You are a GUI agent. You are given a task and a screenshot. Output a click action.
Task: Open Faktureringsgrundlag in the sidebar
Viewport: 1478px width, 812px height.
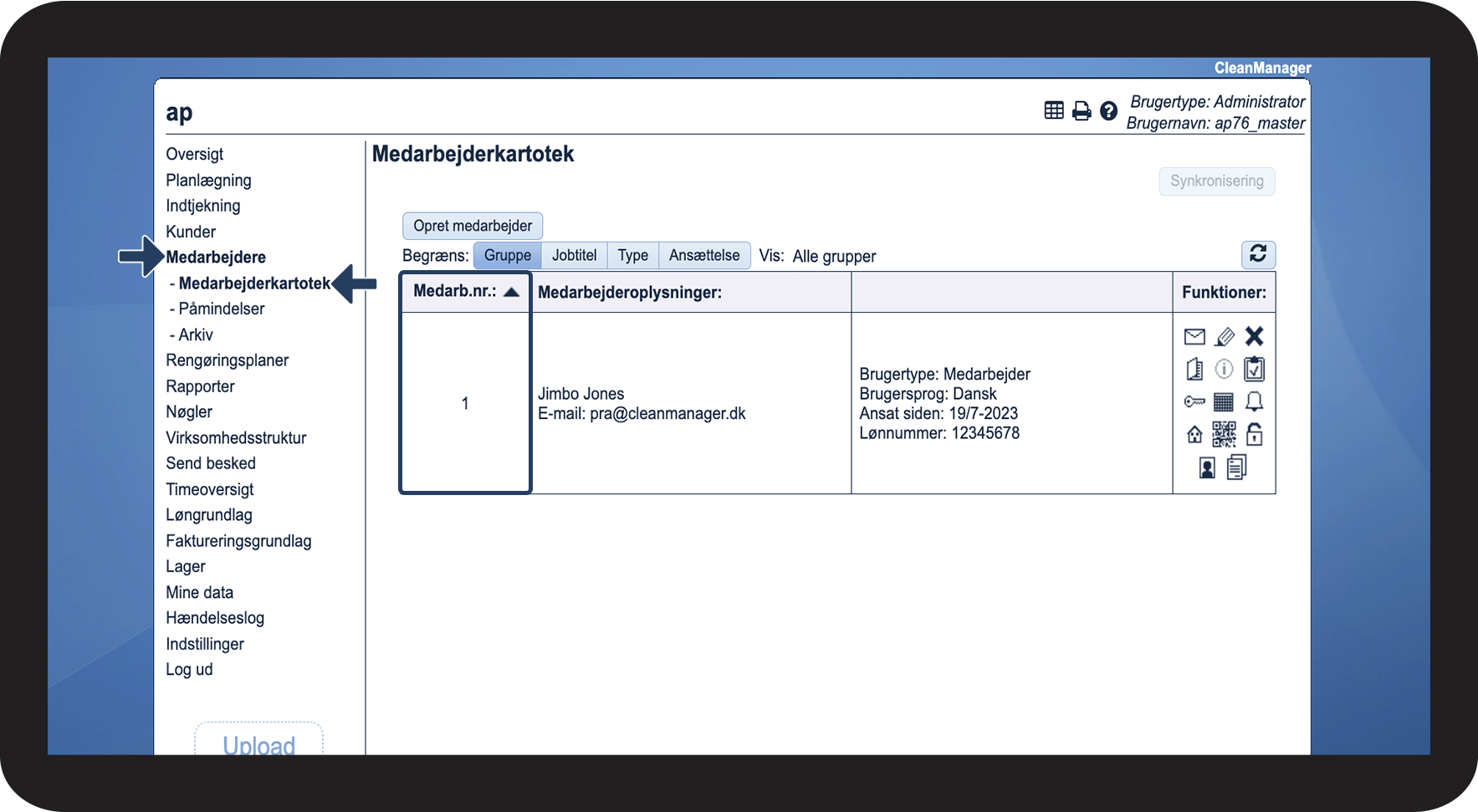pos(238,541)
